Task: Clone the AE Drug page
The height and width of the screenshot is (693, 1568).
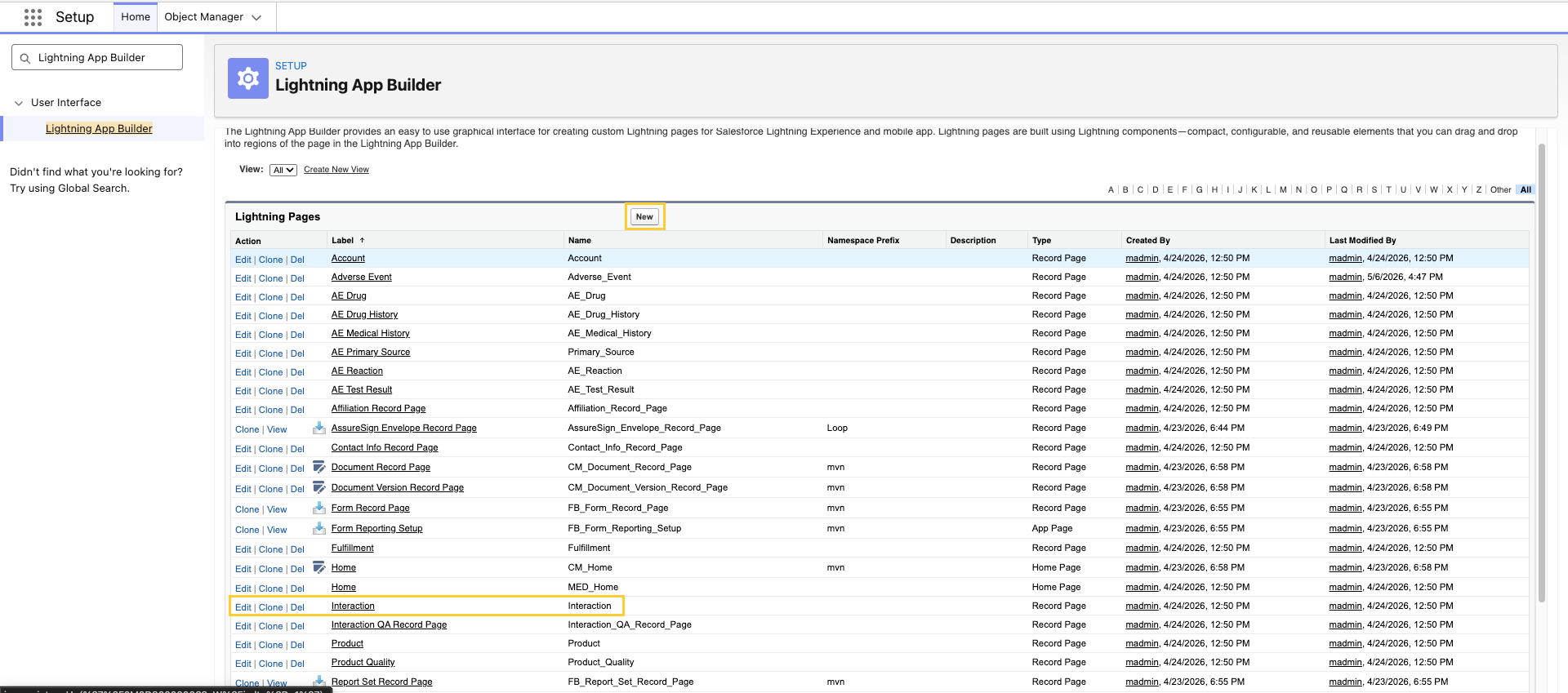Action: pos(271,297)
